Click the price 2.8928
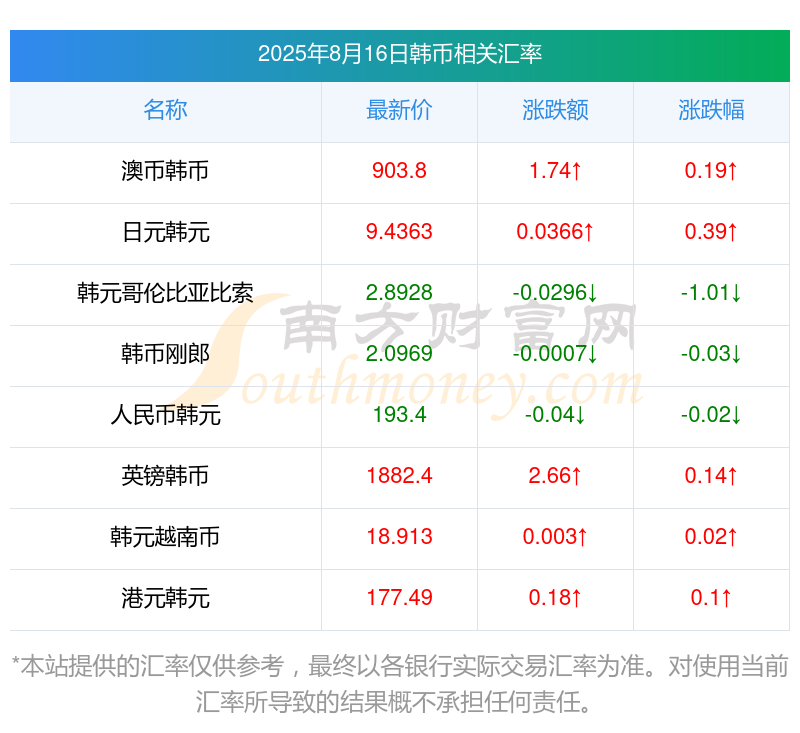The width and height of the screenshot is (800, 733). [399, 293]
